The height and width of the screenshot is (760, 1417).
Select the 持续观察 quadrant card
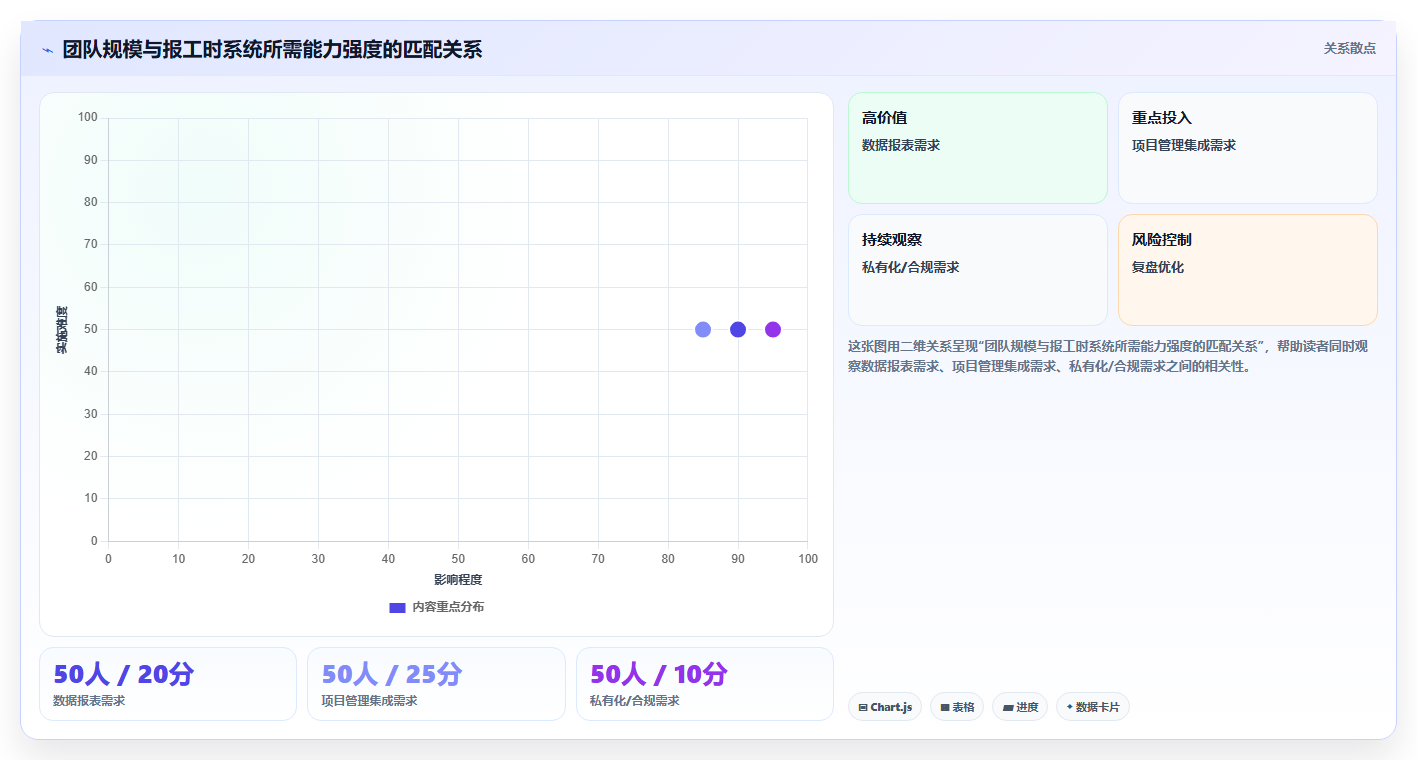pyautogui.click(x=978, y=270)
